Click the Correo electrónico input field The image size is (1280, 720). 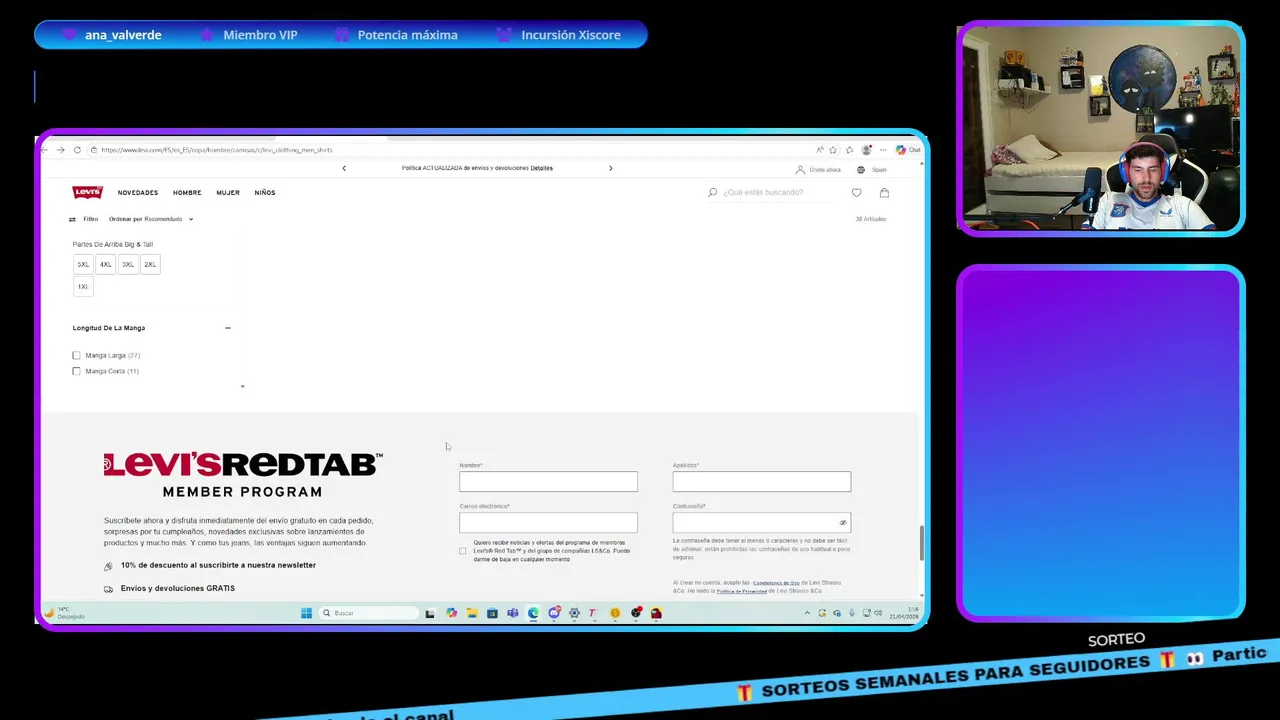click(548, 523)
